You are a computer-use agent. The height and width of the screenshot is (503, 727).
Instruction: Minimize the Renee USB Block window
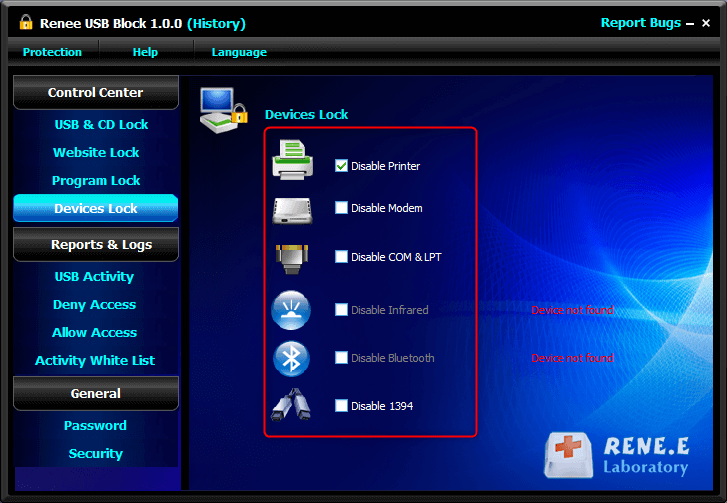[690, 23]
